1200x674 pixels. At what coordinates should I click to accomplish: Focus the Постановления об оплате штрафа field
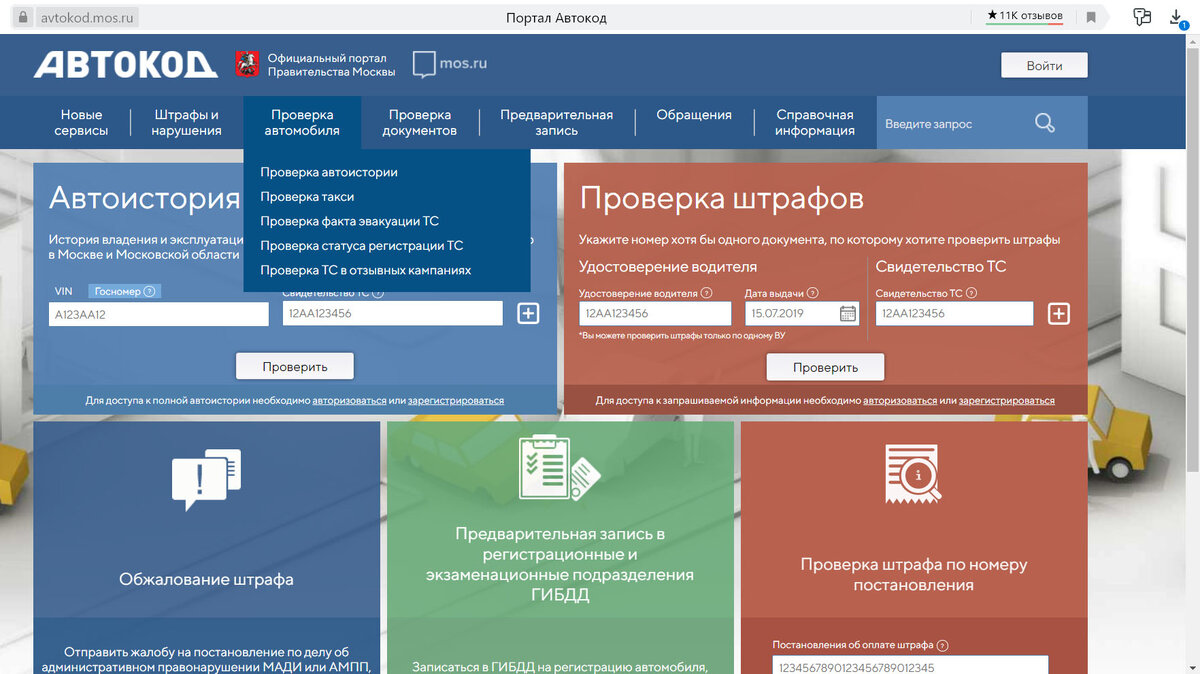[x=910, y=666]
